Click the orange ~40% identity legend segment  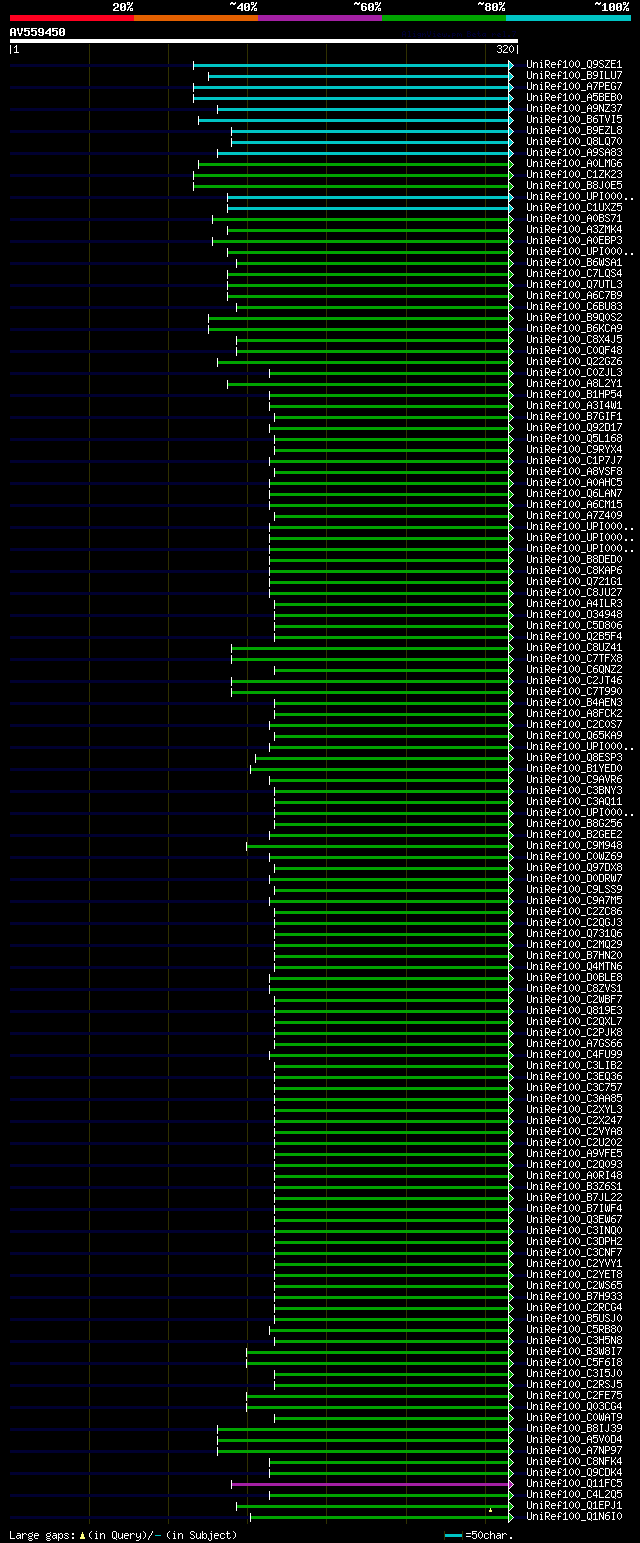(196, 18)
